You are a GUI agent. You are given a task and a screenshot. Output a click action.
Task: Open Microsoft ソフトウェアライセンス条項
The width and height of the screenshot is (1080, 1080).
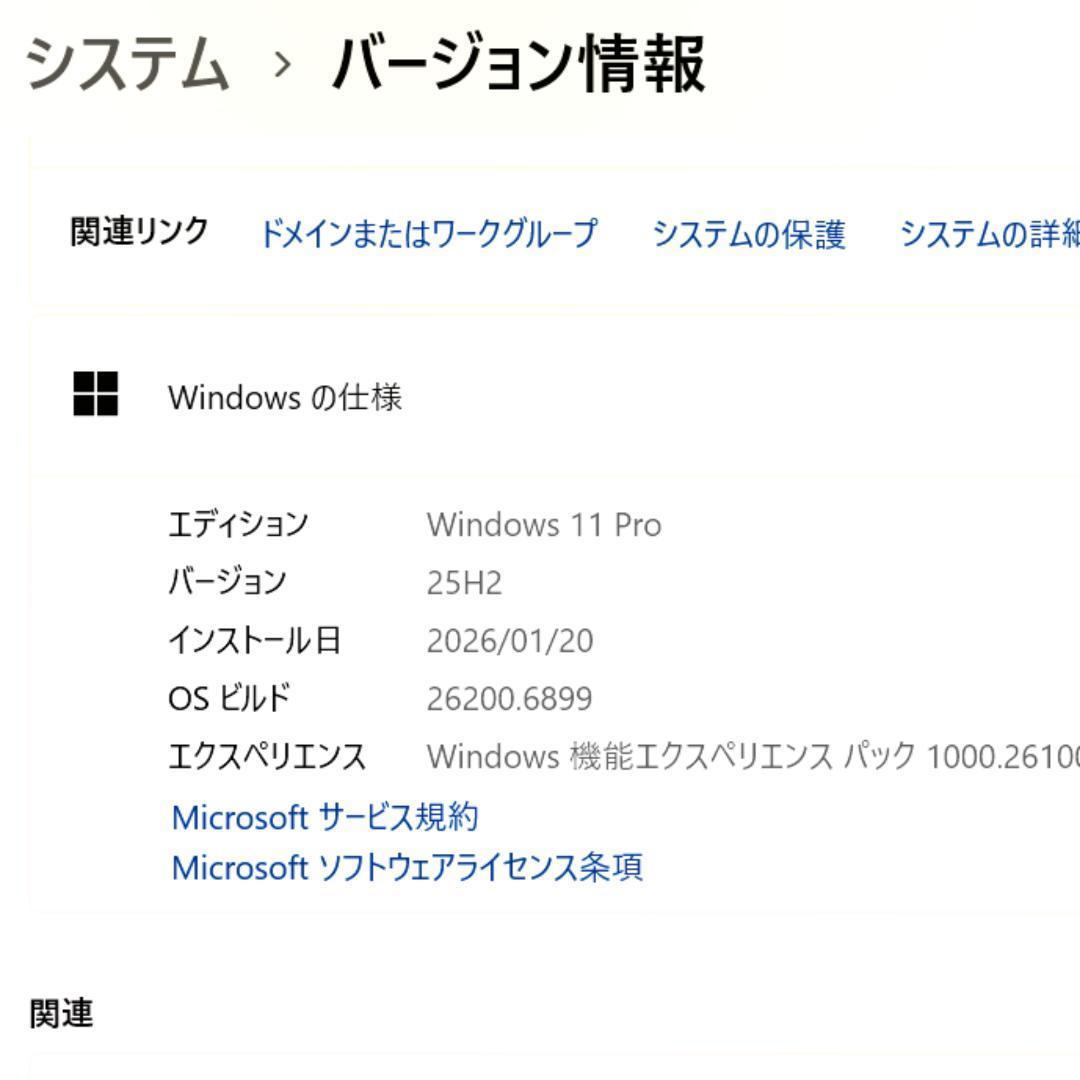click(408, 869)
